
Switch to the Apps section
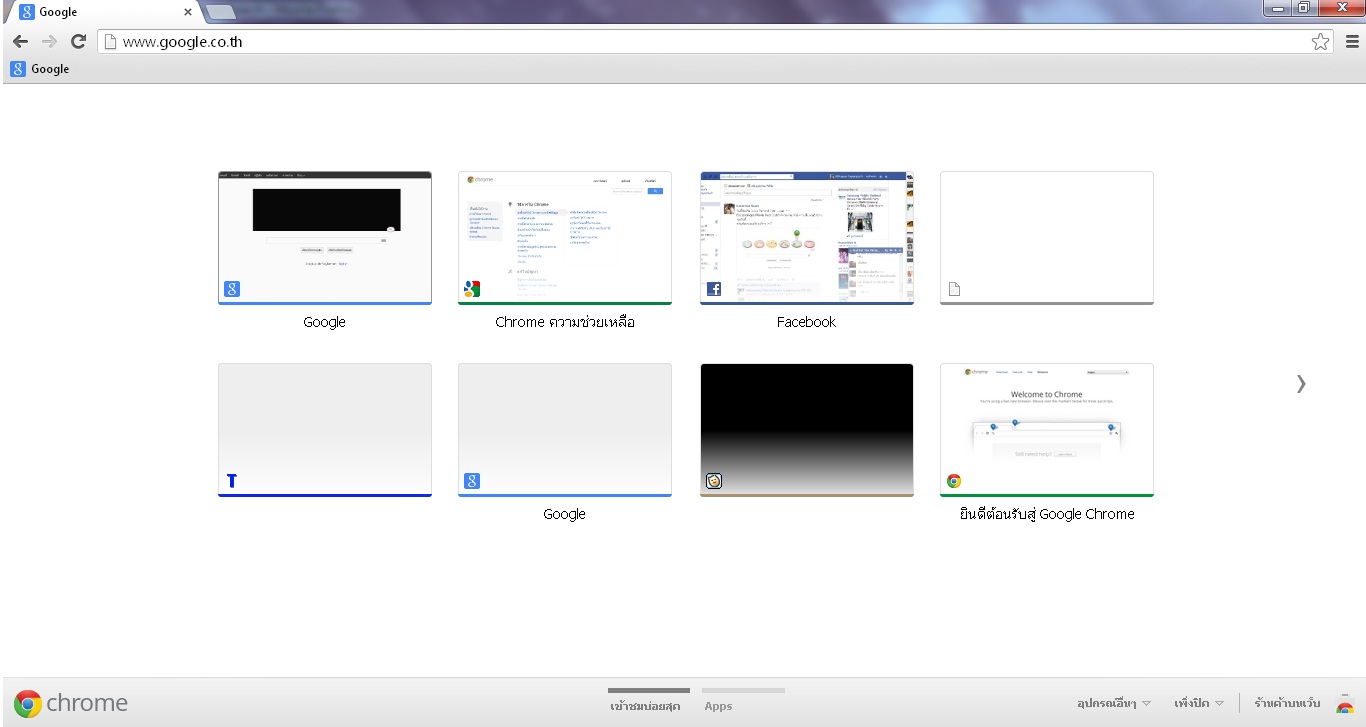pos(743,700)
